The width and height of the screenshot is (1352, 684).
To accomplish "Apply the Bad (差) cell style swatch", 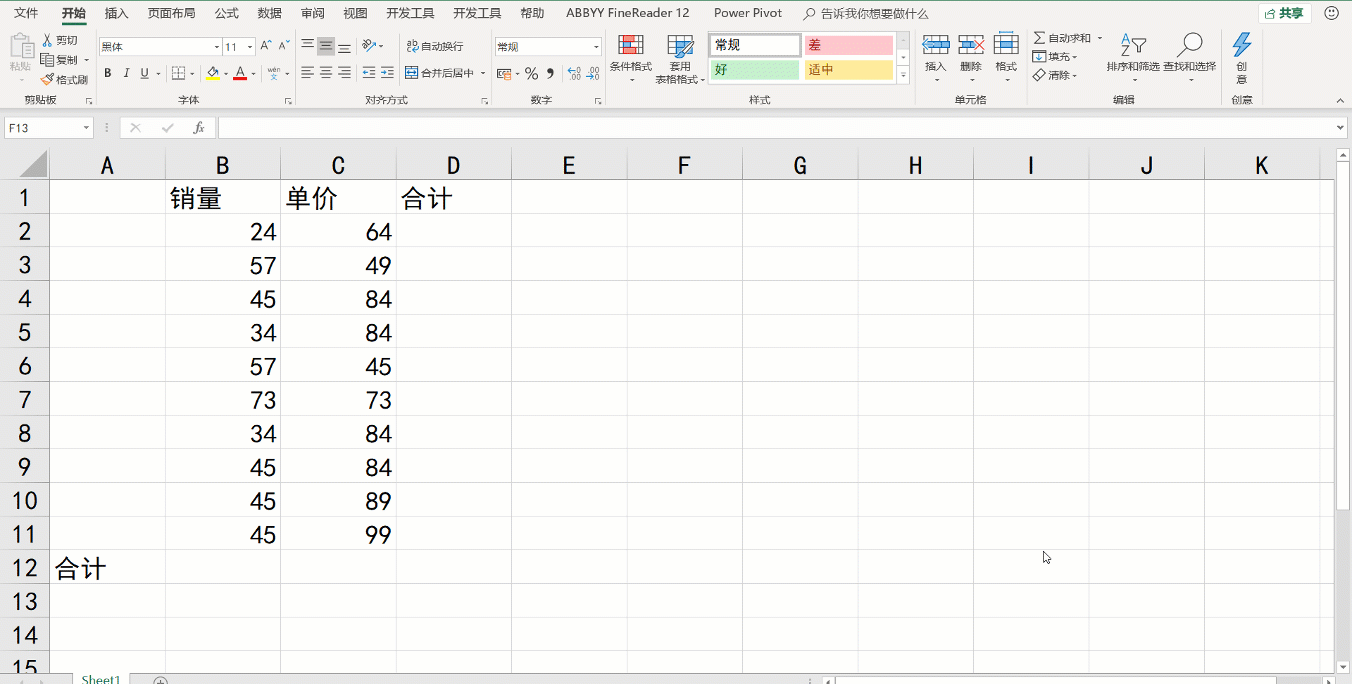I will [848, 45].
